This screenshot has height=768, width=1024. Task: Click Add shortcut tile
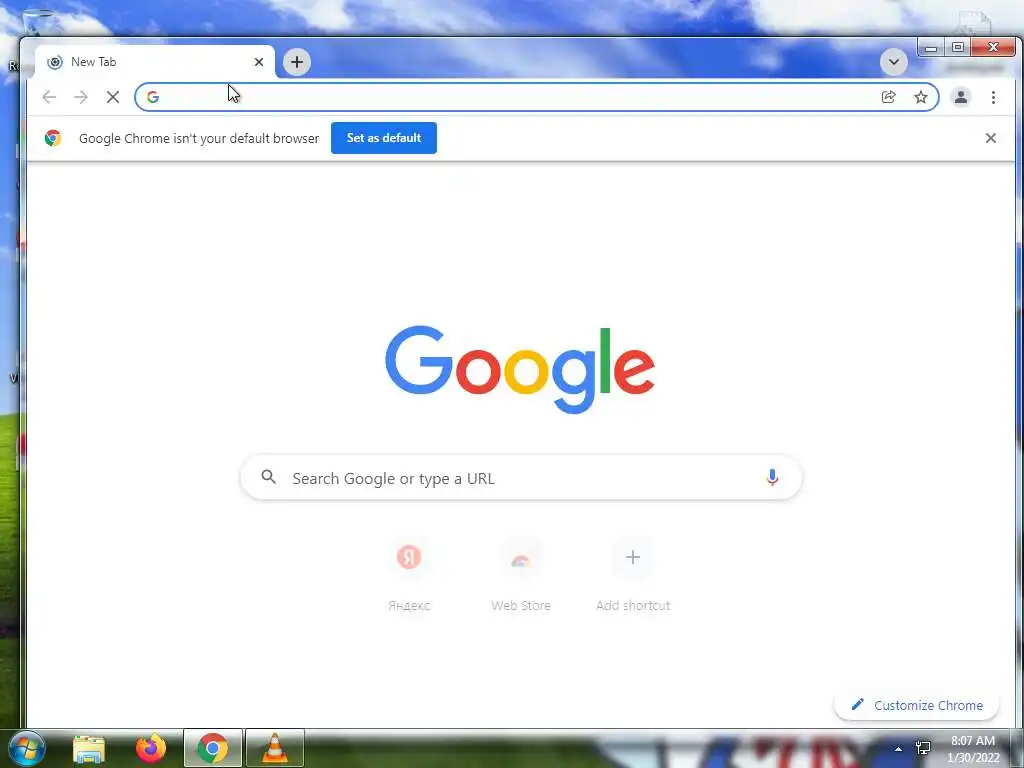click(x=633, y=575)
